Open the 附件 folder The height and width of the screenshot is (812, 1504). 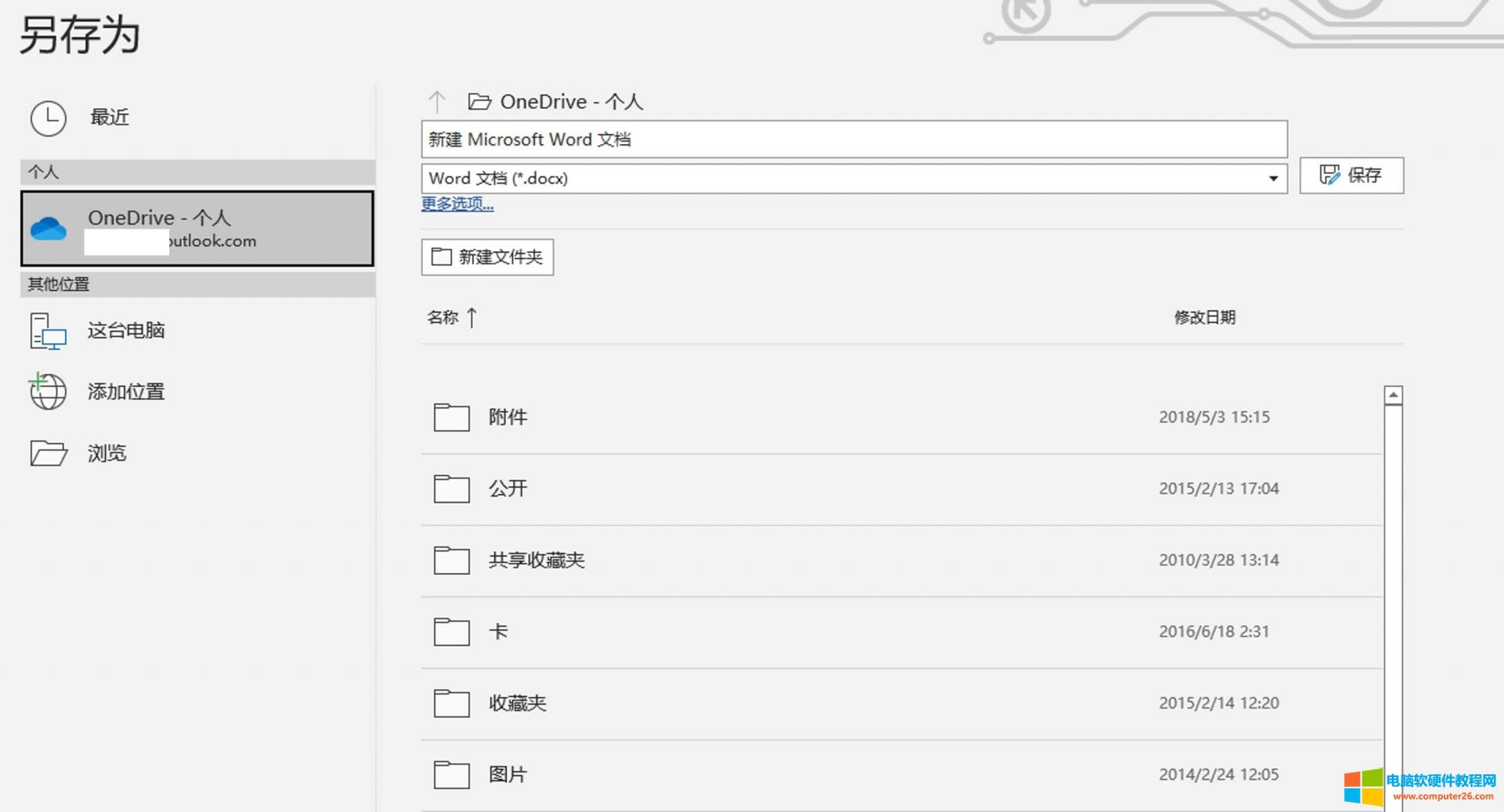pyautogui.click(x=508, y=417)
